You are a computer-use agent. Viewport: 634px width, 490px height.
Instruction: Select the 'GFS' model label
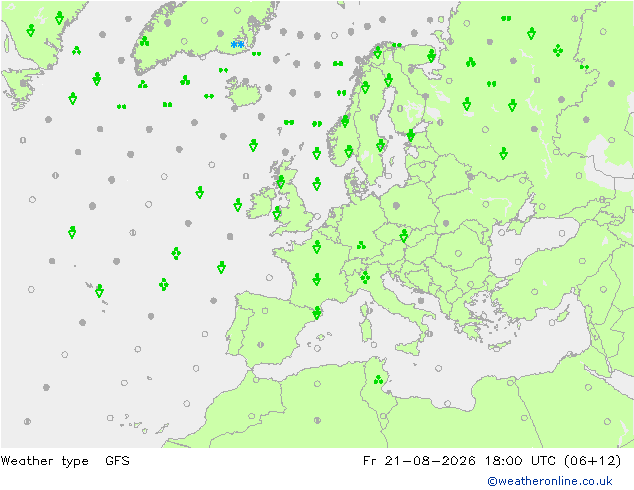pos(117,461)
